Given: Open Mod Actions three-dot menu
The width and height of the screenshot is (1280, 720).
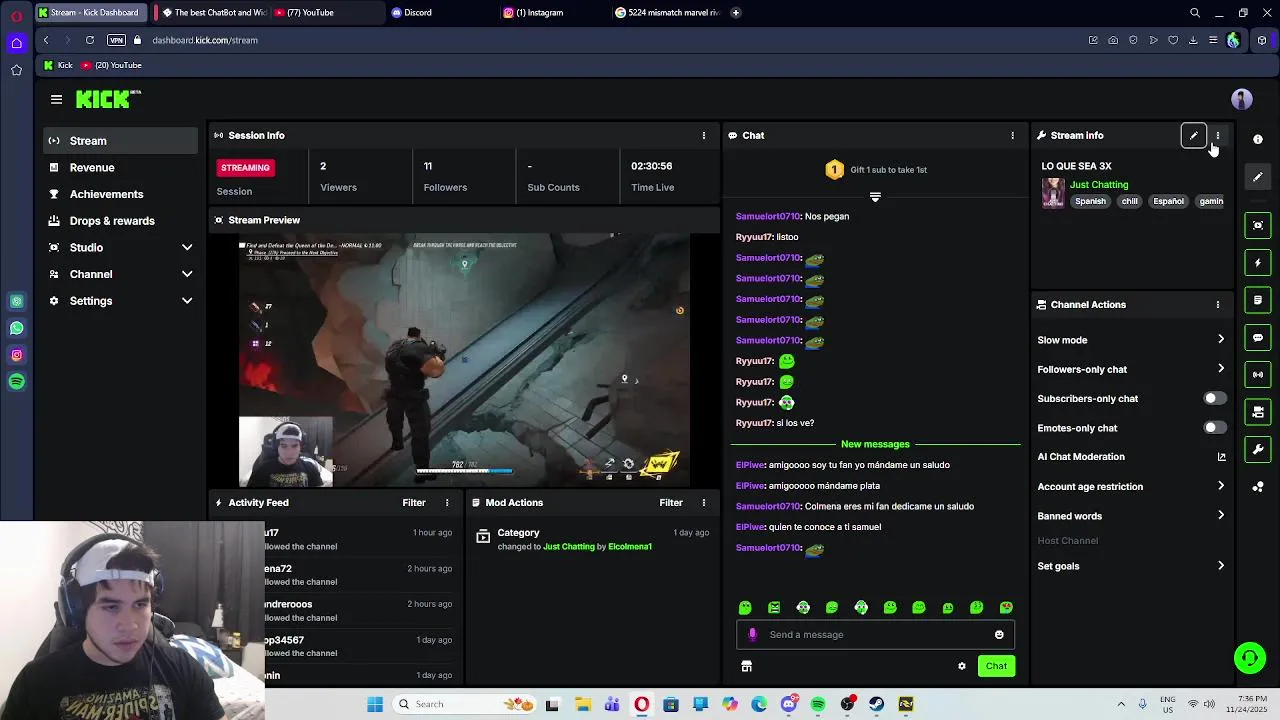Looking at the screenshot, I should (x=703, y=502).
